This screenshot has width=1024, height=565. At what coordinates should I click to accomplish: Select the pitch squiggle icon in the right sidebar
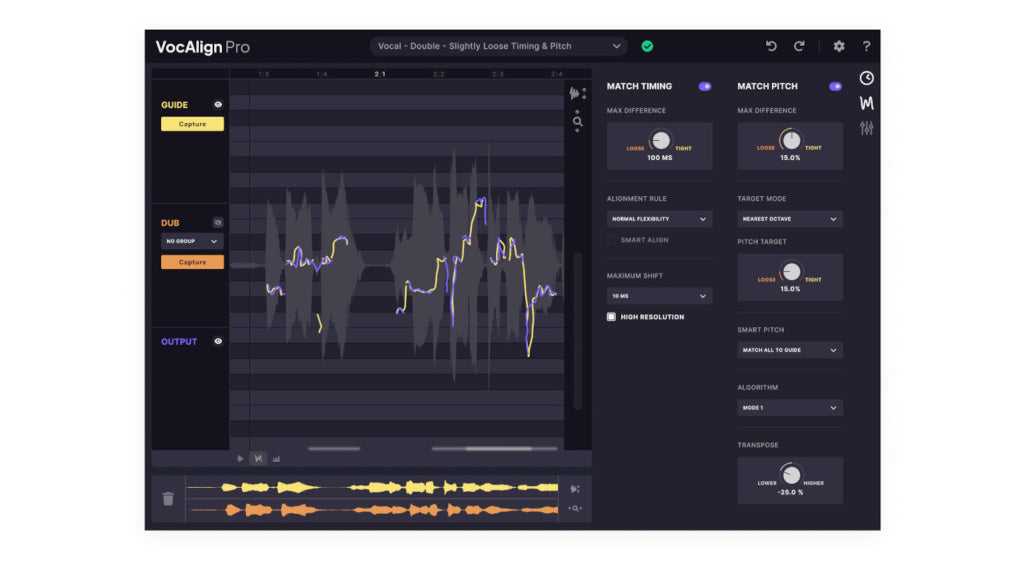866,103
